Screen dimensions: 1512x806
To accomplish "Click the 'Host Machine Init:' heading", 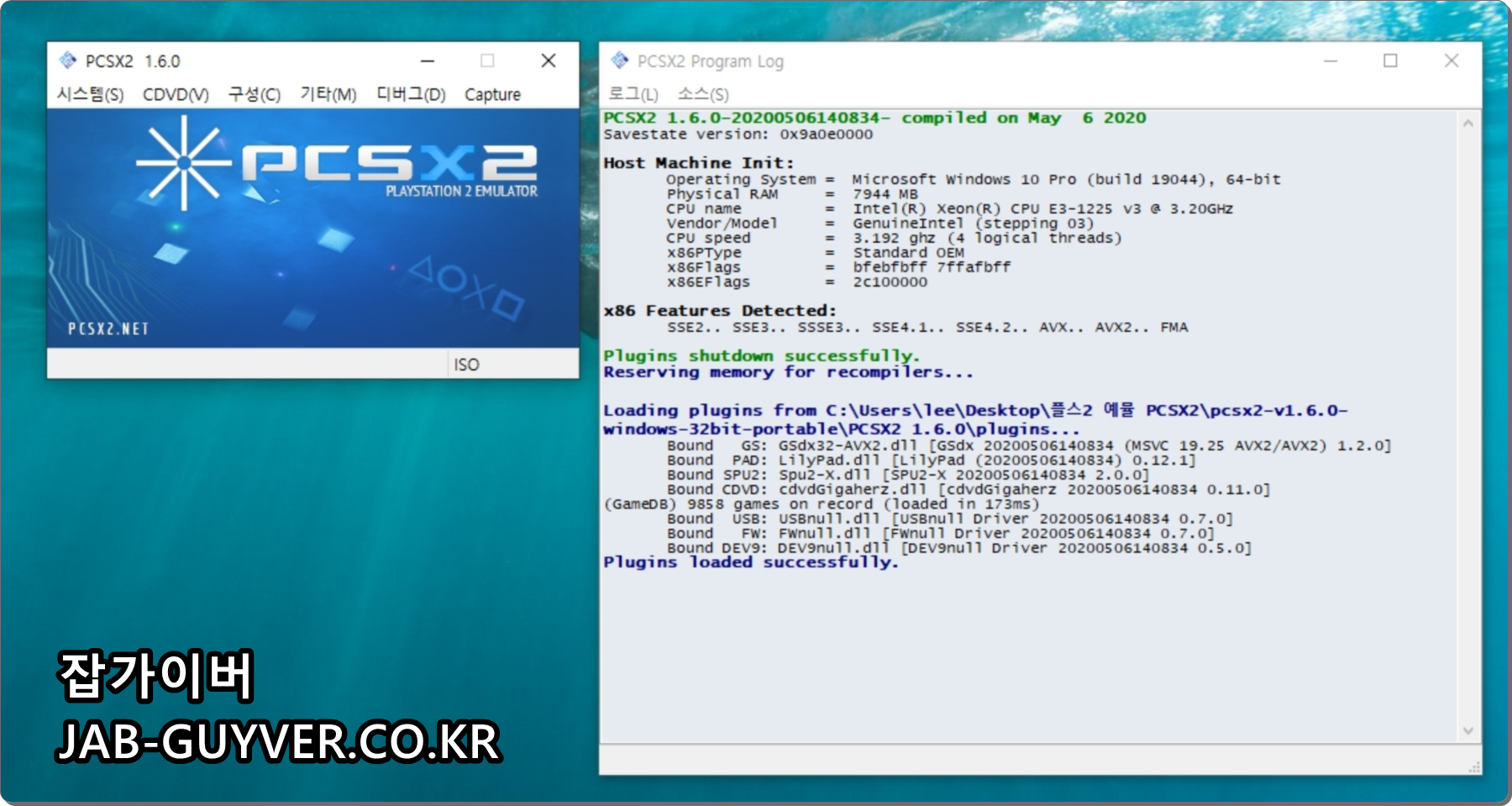I will pos(698,163).
